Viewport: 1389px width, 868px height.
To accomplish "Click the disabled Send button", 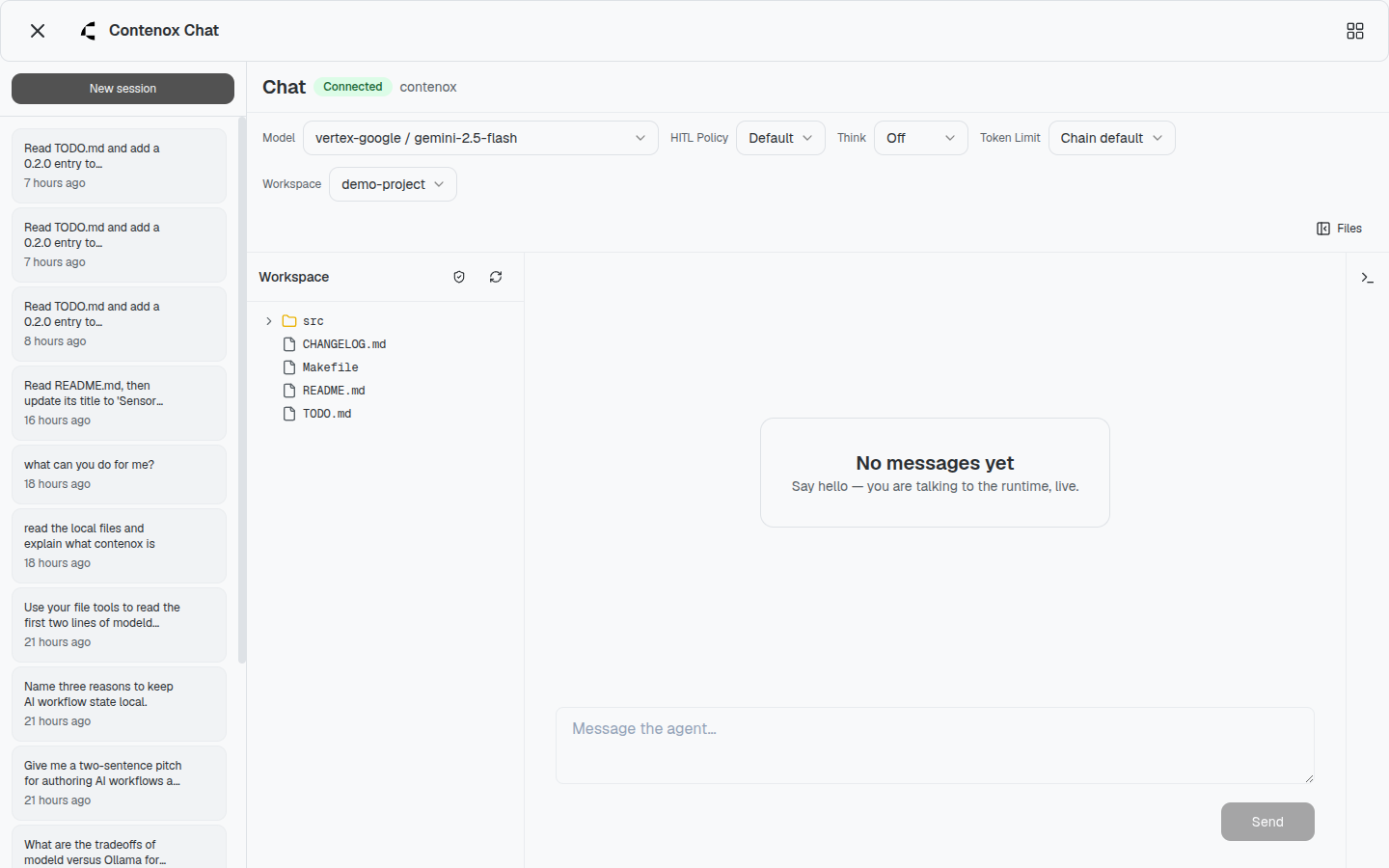I will [1267, 822].
